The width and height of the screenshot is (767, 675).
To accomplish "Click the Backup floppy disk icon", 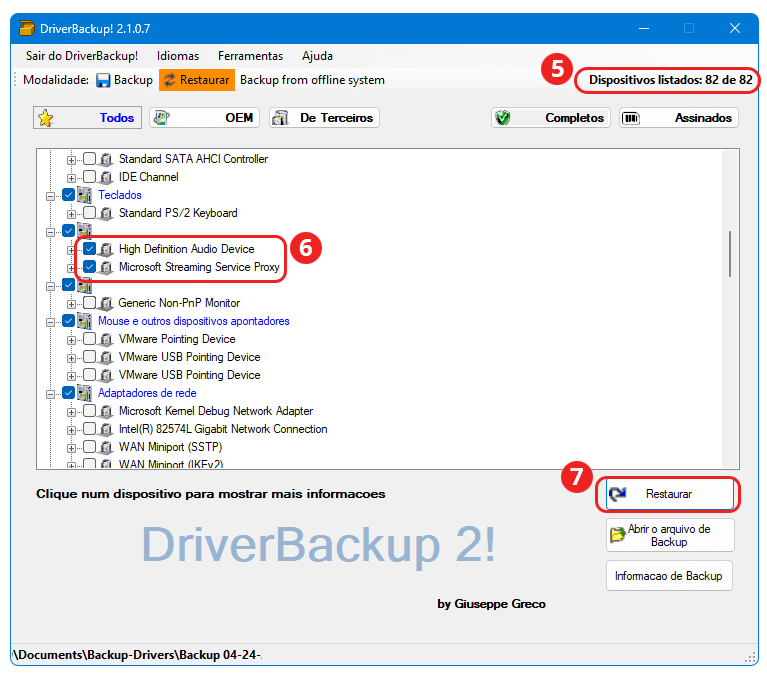I will point(103,80).
